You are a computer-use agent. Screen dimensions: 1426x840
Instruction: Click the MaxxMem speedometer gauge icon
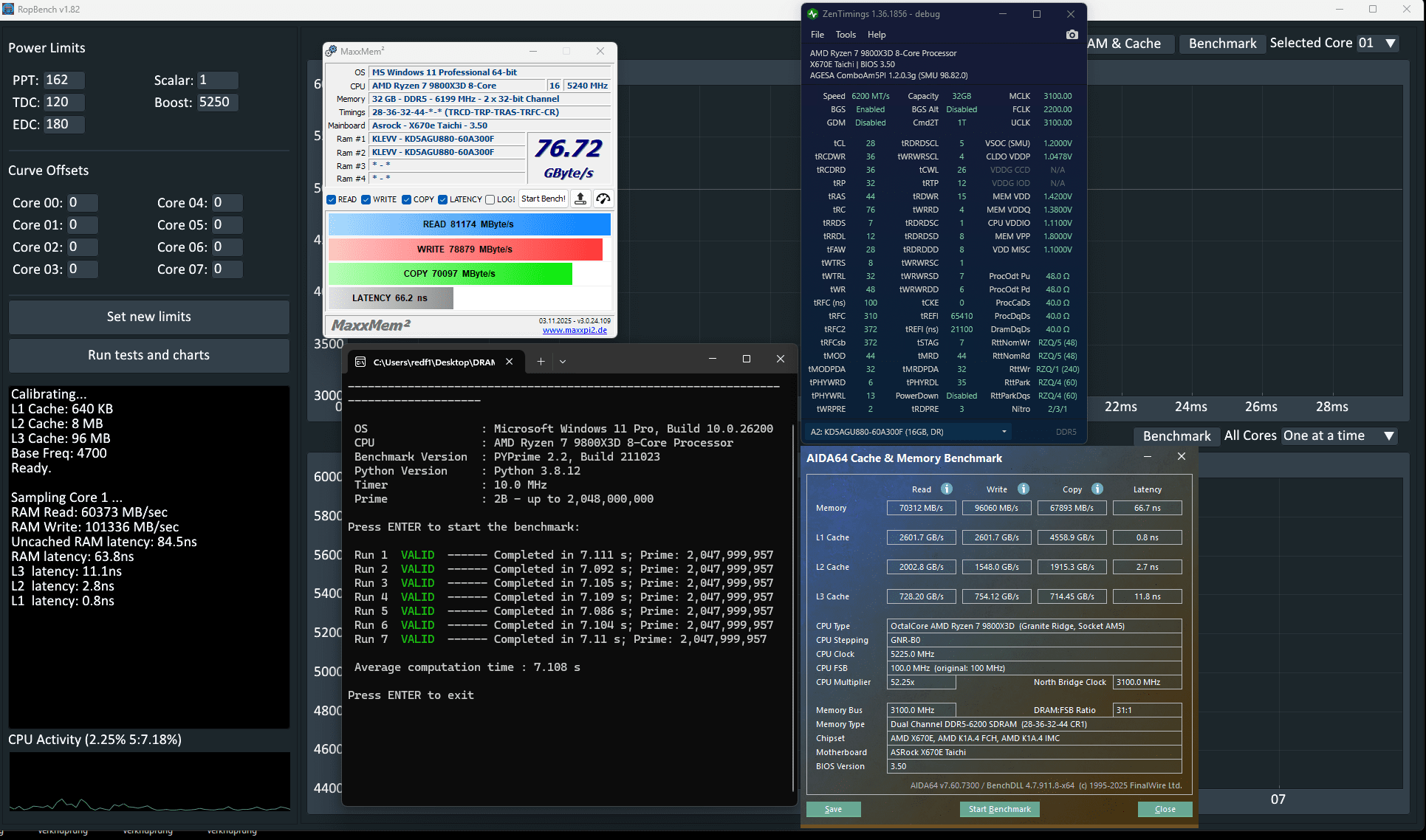(x=603, y=199)
